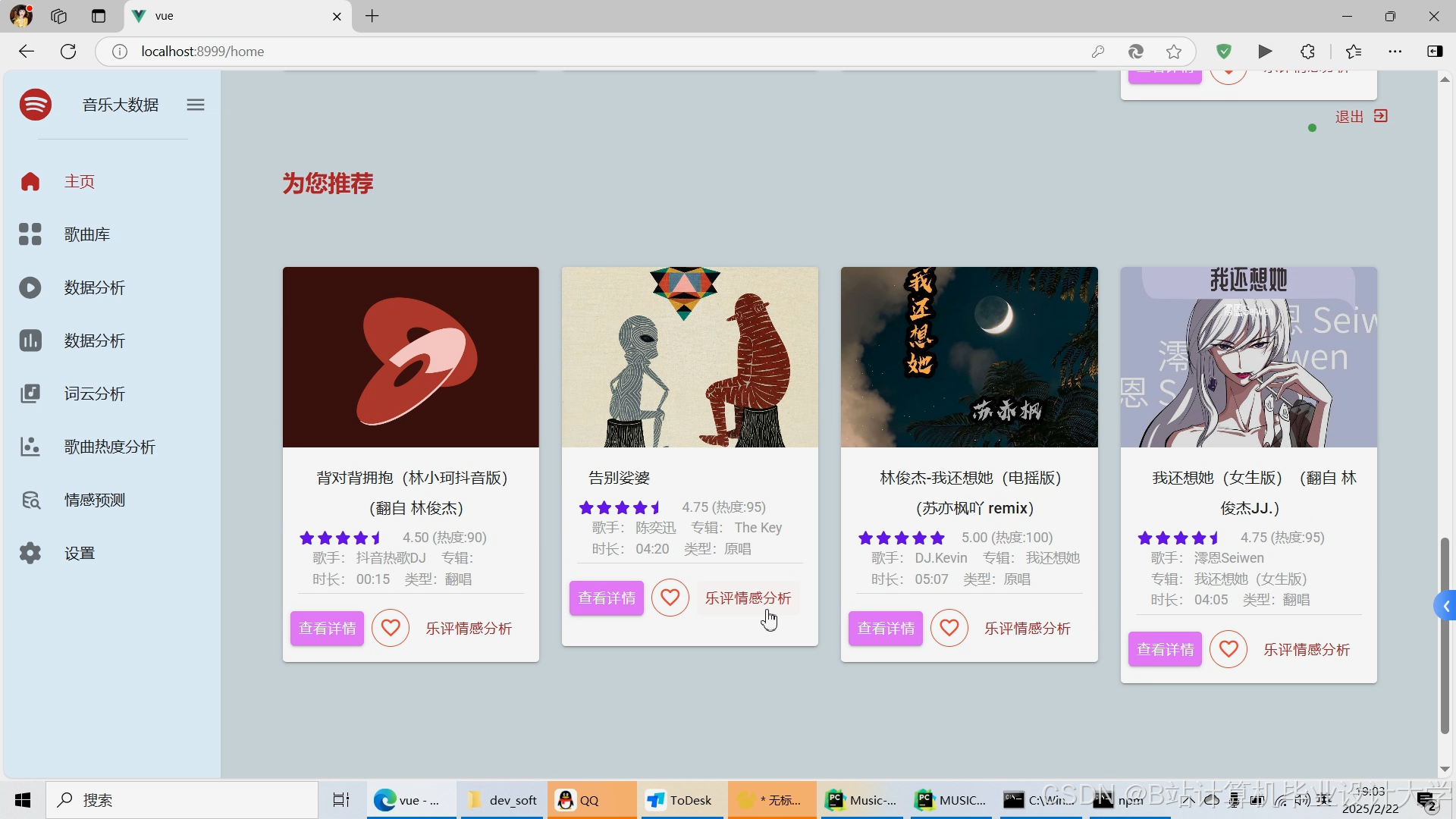This screenshot has width=1456, height=819.
Task: Open the Edge browser settings menu
Action: pos(1396,51)
